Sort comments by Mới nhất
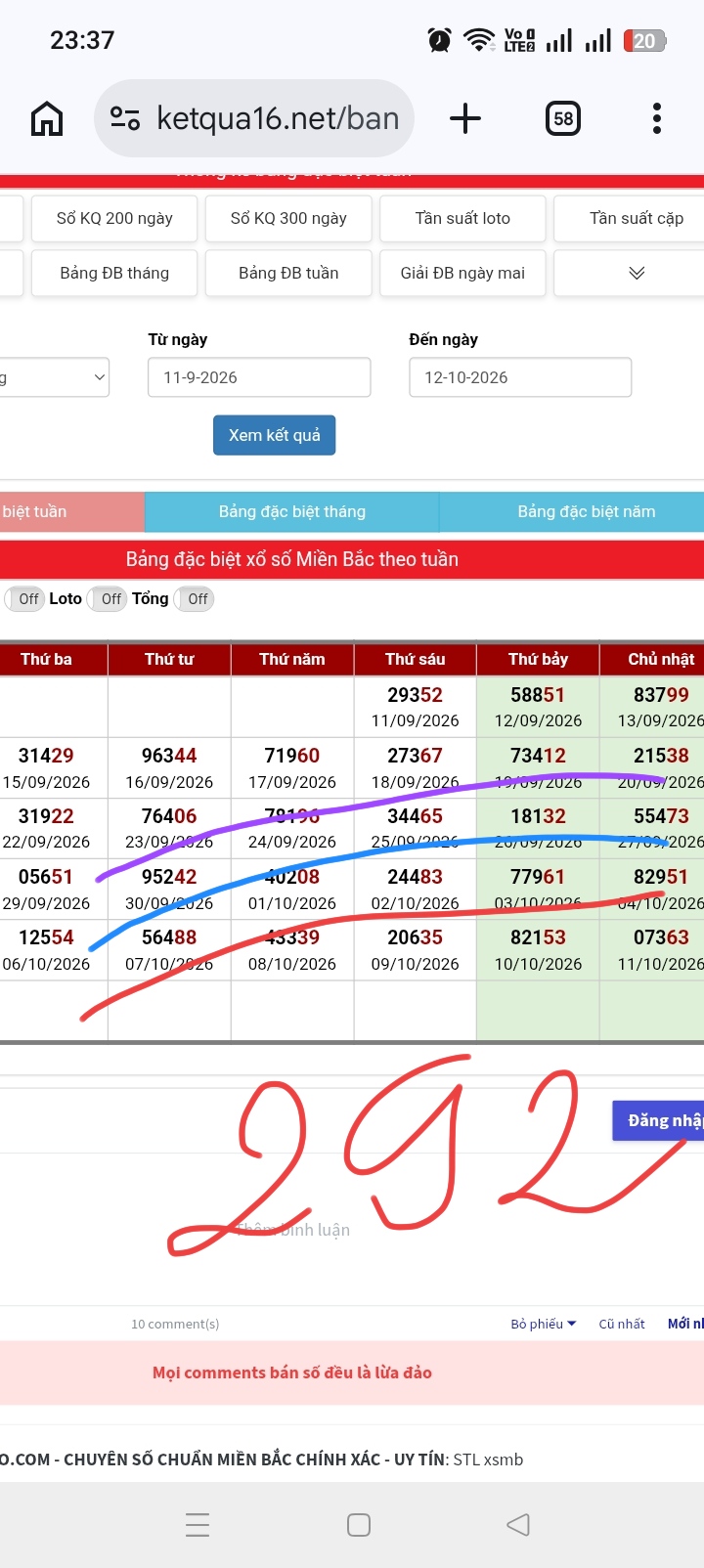Image resolution: width=704 pixels, height=1568 pixels. click(684, 1324)
